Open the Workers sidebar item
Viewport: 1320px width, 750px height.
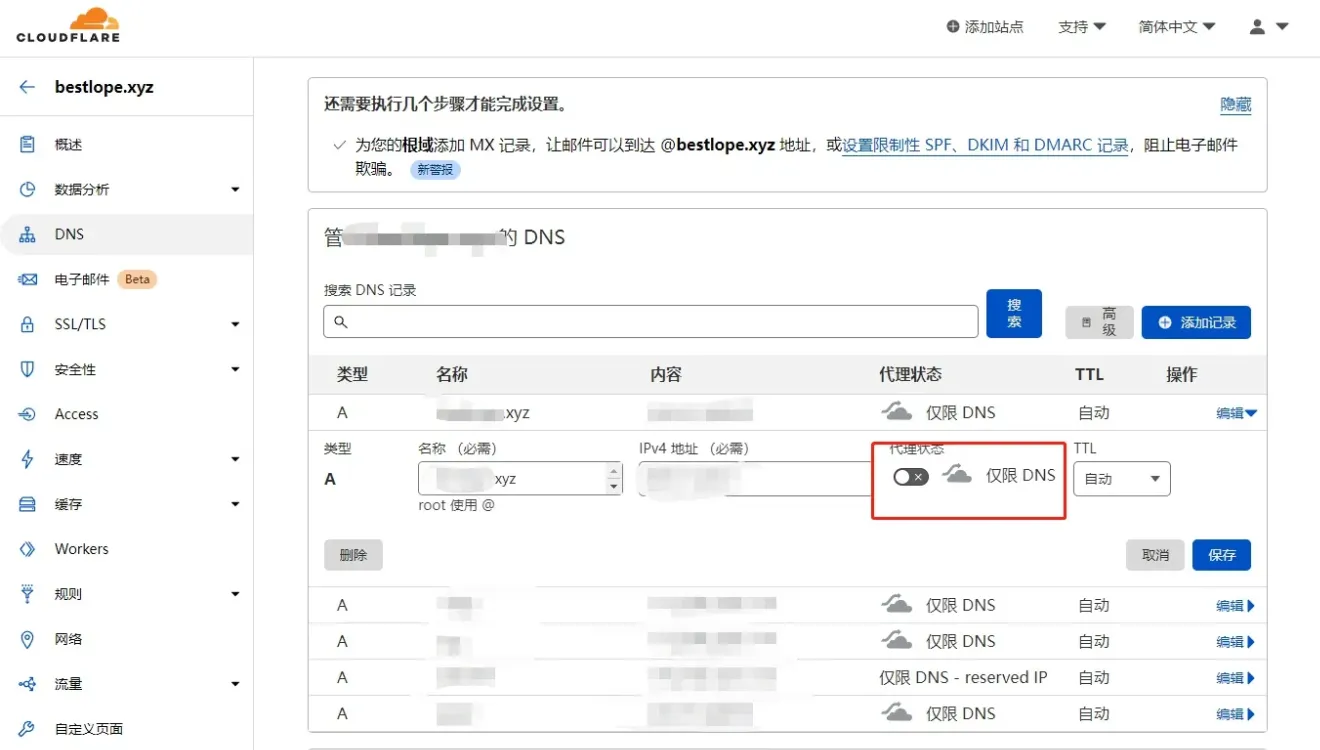point(81,549)
